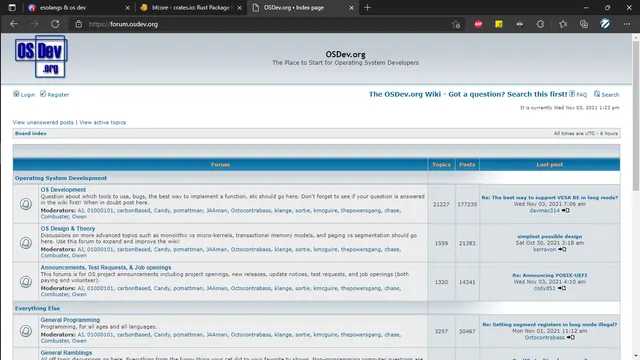View latest post icon next to davmac314
This screenshot has height=360, width=640.
click(x=566, y=211)
